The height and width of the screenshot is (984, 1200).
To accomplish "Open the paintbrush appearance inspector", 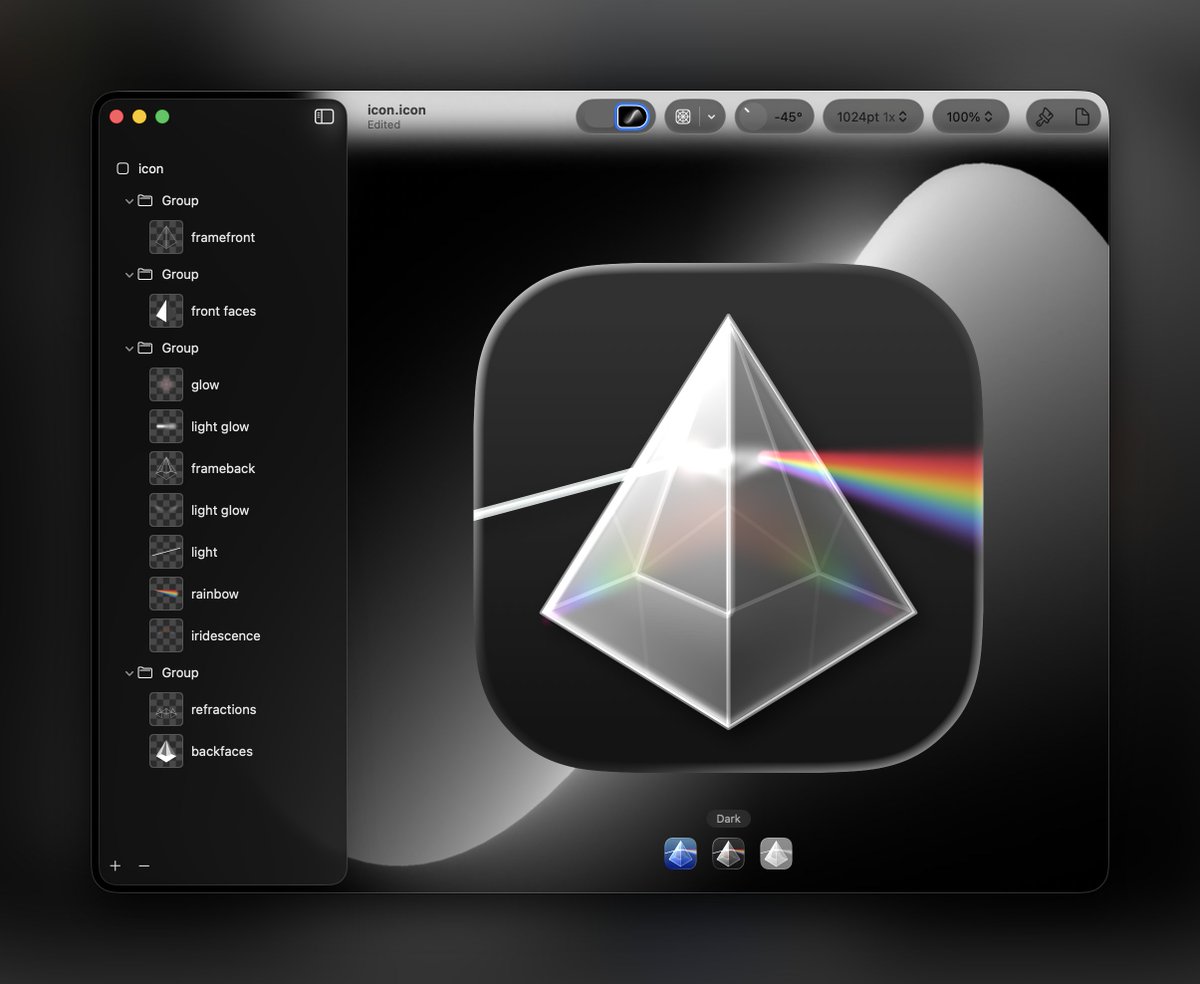I will [1045, 117].
